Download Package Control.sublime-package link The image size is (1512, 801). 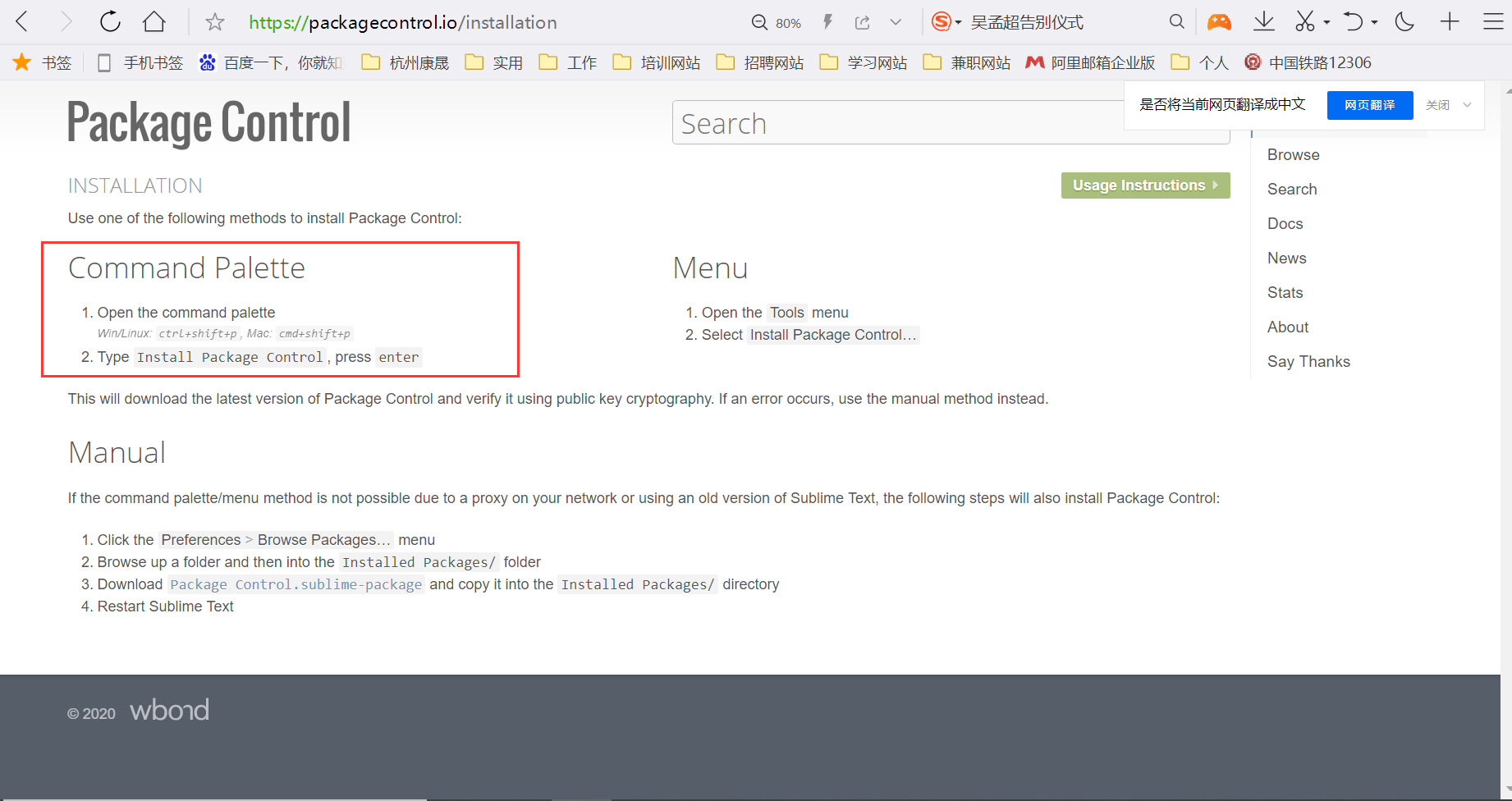tap(296, 584)
